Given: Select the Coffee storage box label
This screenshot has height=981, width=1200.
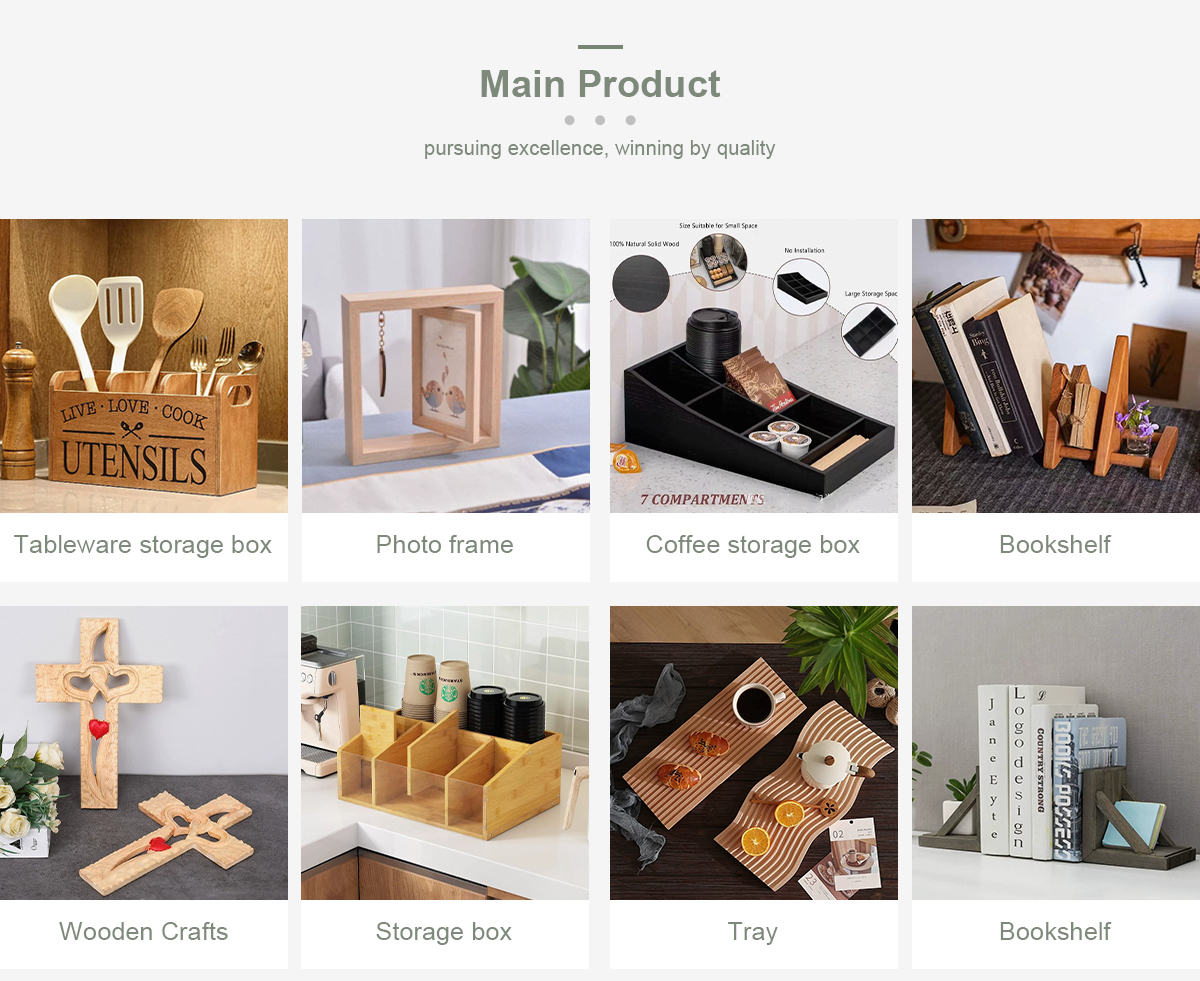Looking at the screenshot, I should click(753, 545).
